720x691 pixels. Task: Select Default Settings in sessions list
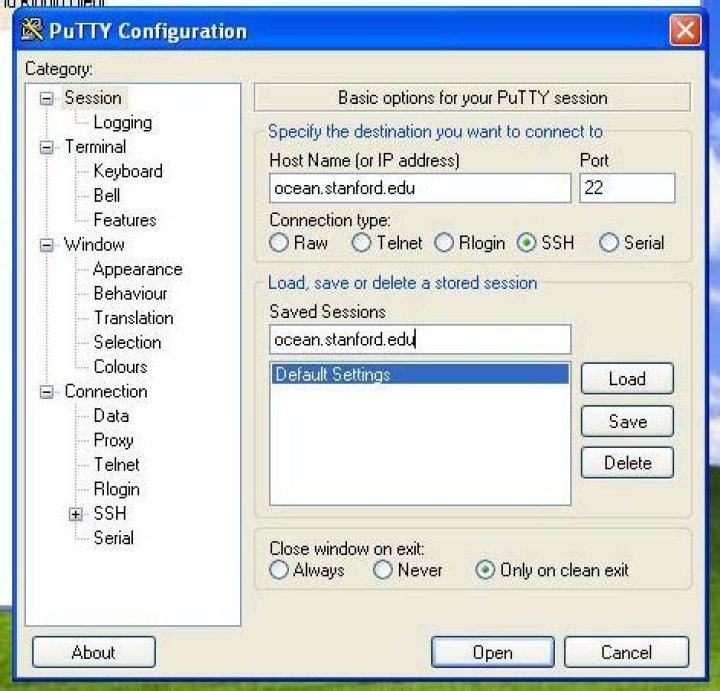(420, 374)
